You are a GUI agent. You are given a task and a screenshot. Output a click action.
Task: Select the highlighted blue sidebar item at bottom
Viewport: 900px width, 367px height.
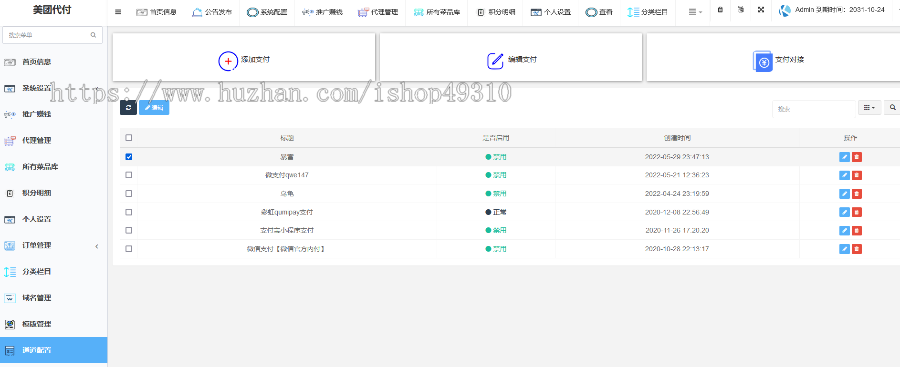point(53,350)
